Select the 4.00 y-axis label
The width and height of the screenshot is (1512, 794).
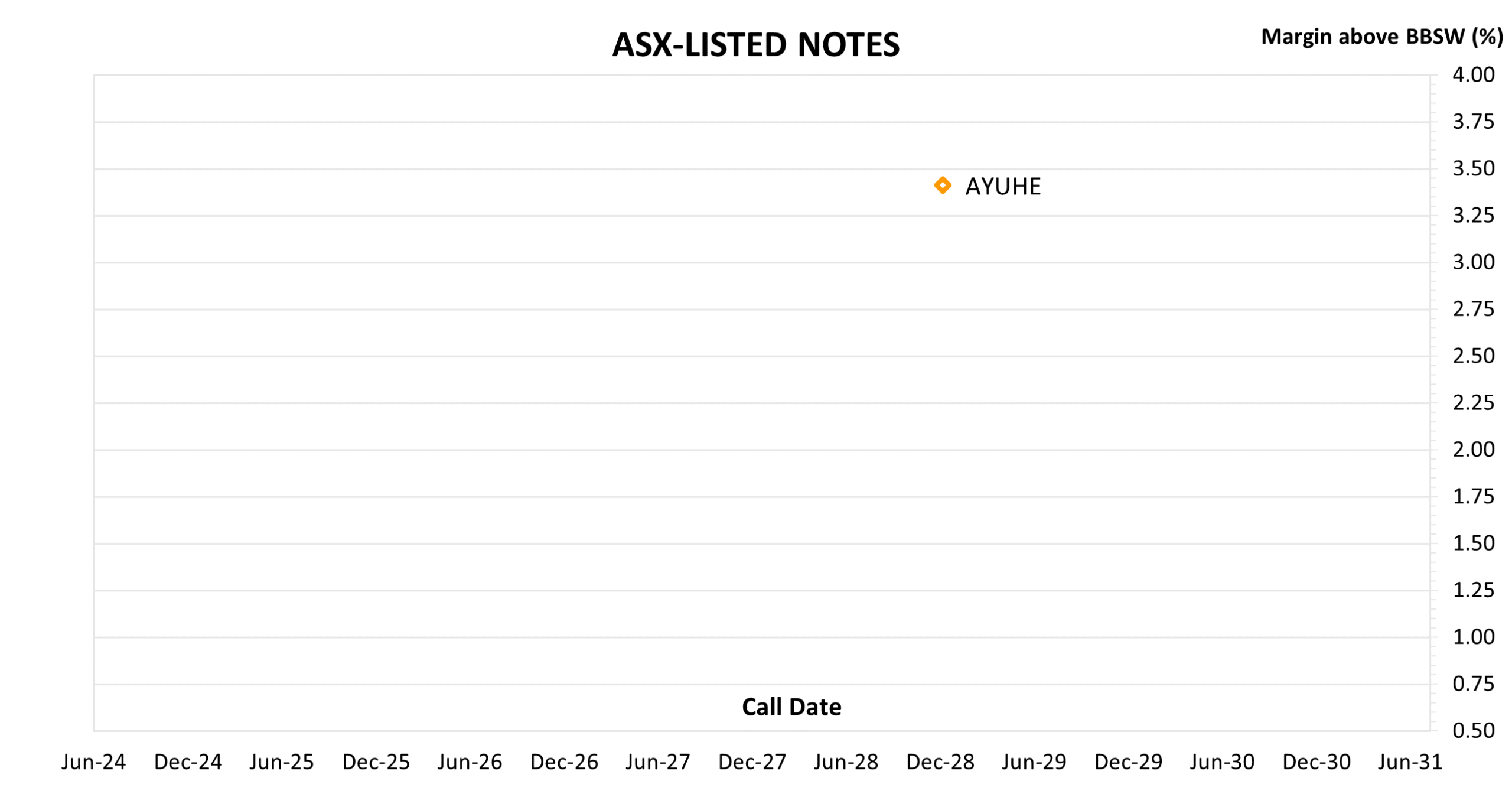[x=1473, y=75]
